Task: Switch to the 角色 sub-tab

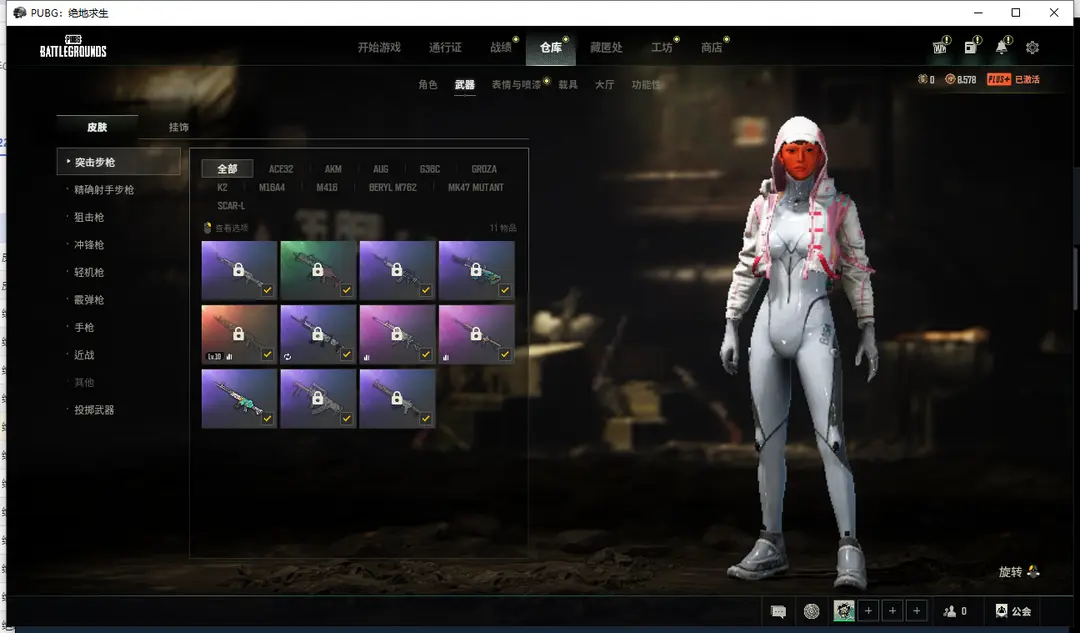Action: tap(428, 85)
